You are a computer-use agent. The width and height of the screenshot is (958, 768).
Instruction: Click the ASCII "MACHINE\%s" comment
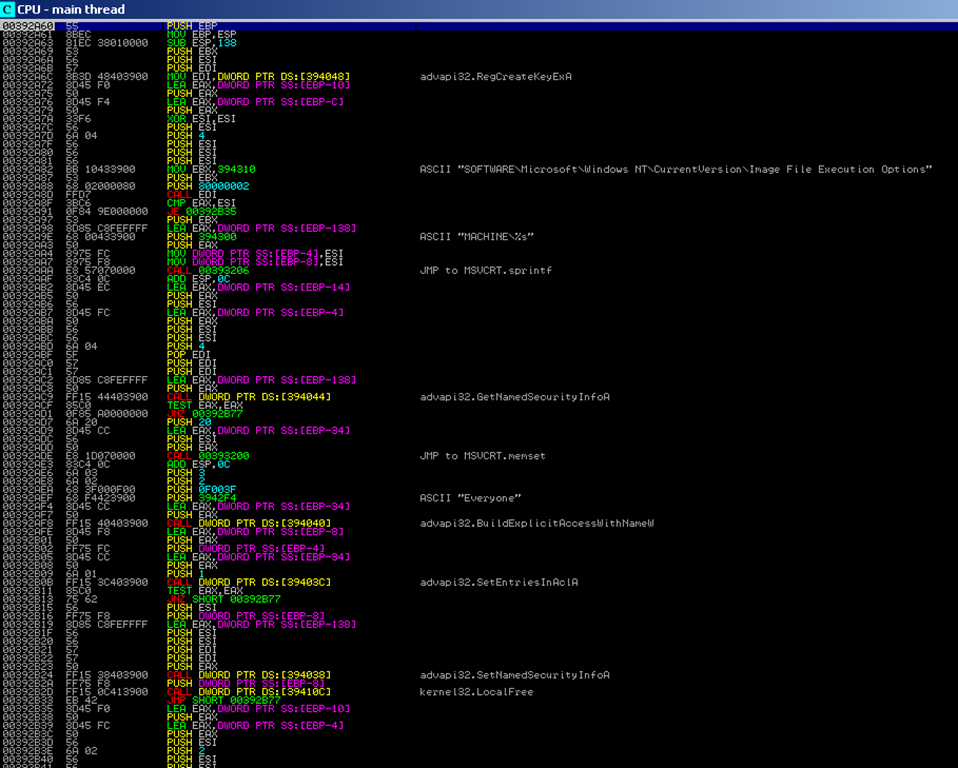coord(476,236)
